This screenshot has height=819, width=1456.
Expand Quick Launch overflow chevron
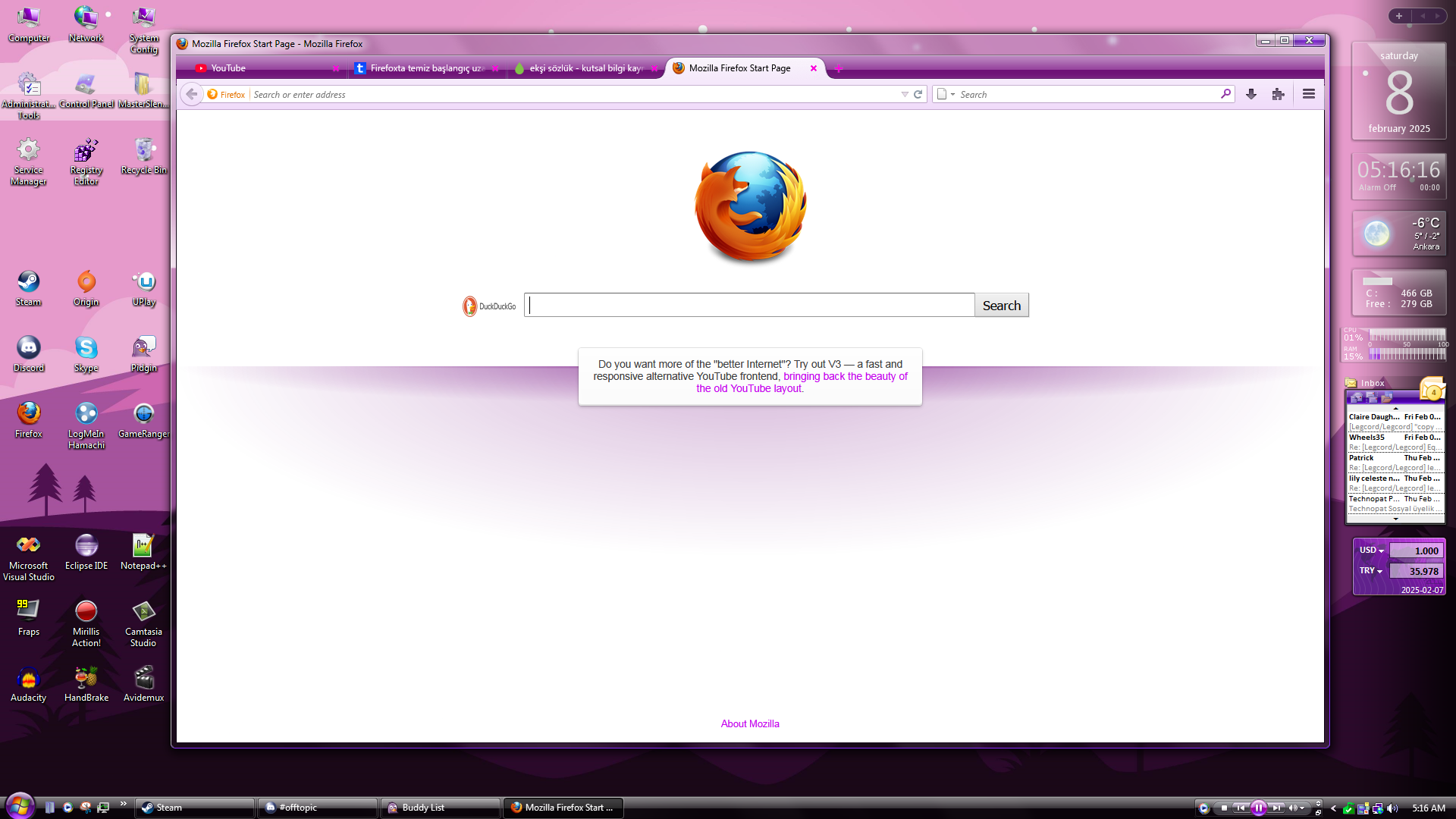pyautogui.click(x=123, y=804)
